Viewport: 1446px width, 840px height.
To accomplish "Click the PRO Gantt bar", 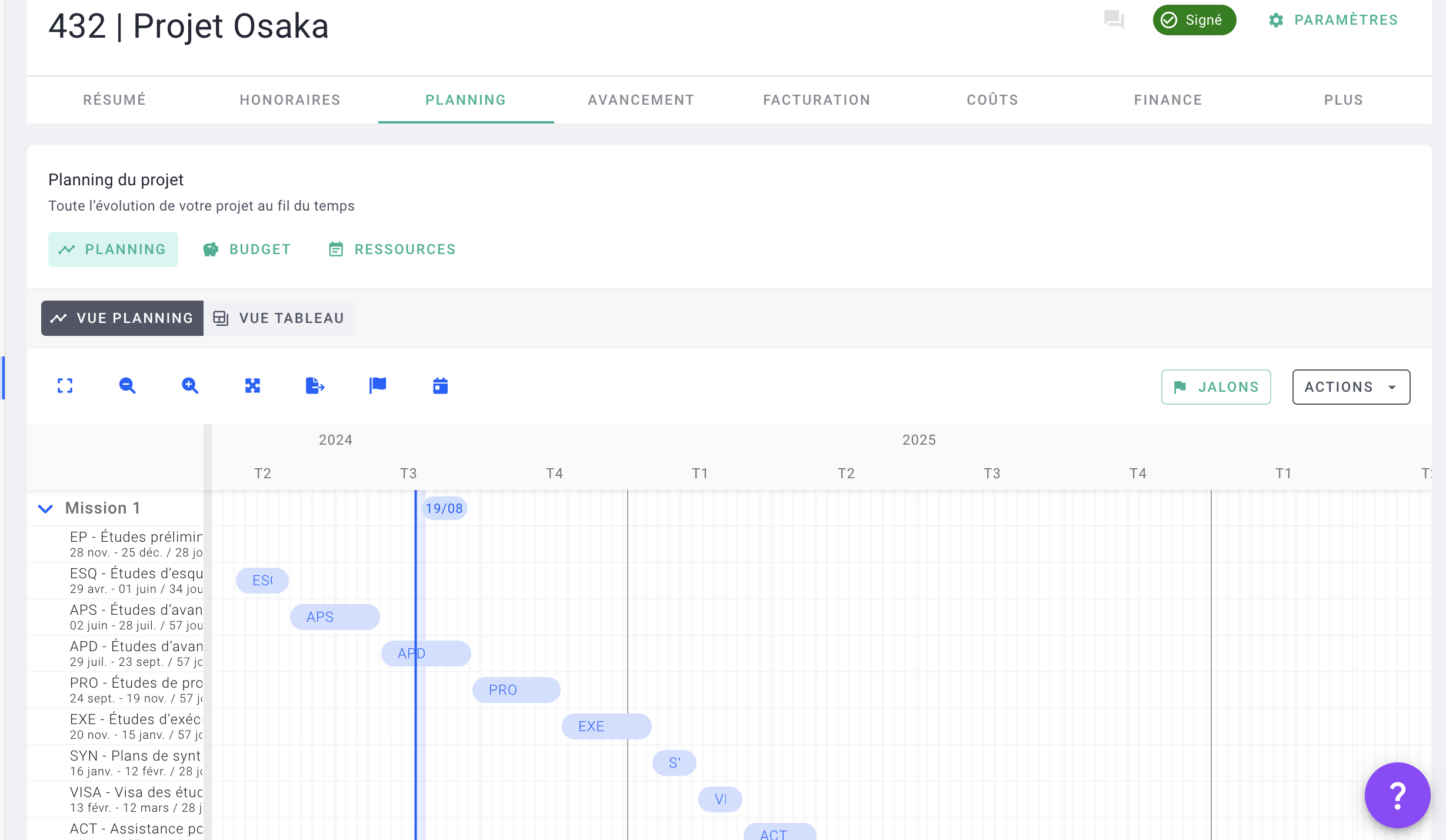I will [517, 690].
